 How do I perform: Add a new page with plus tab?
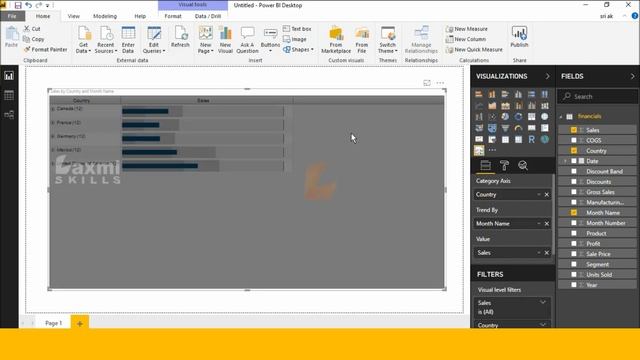[x=80, y=323]
